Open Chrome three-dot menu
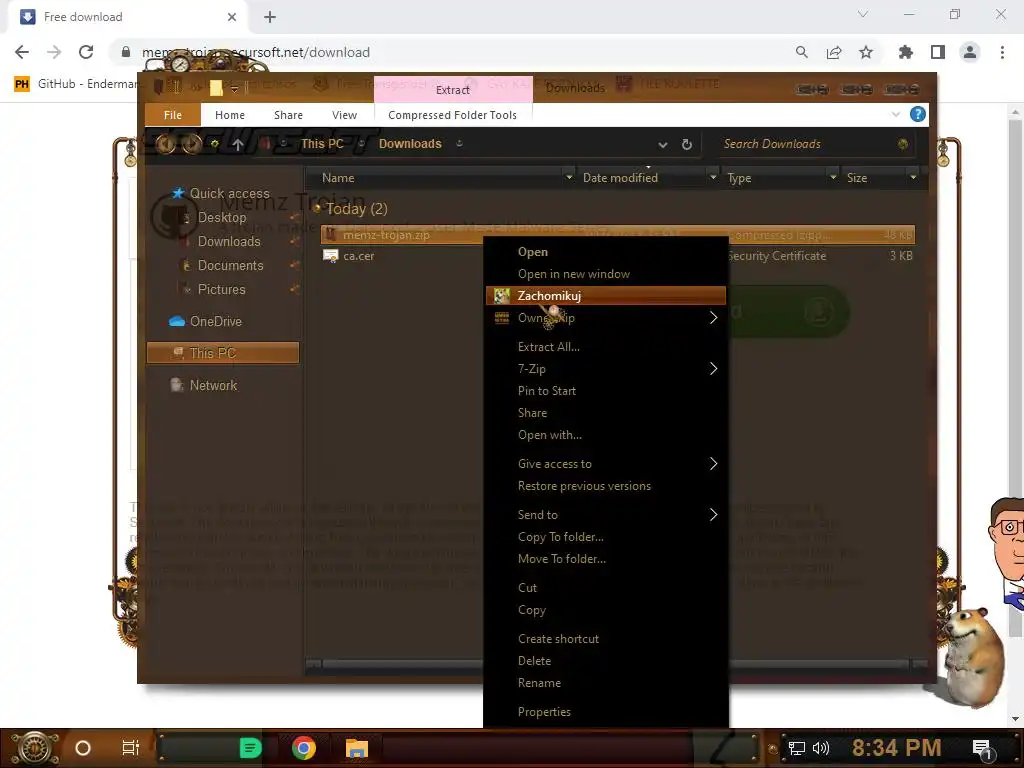 1002,52
